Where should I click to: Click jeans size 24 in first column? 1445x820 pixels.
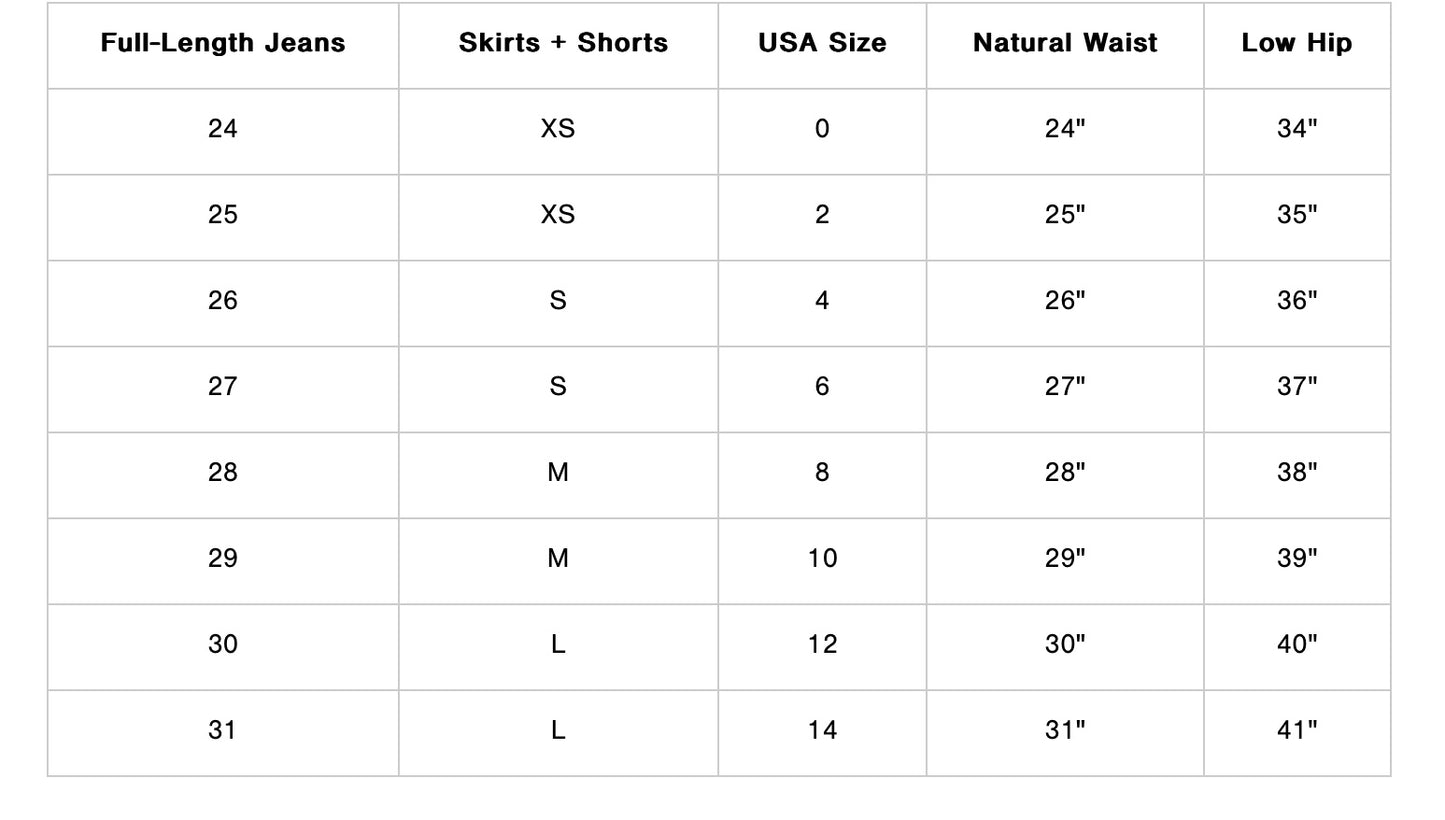pos(223,129)
